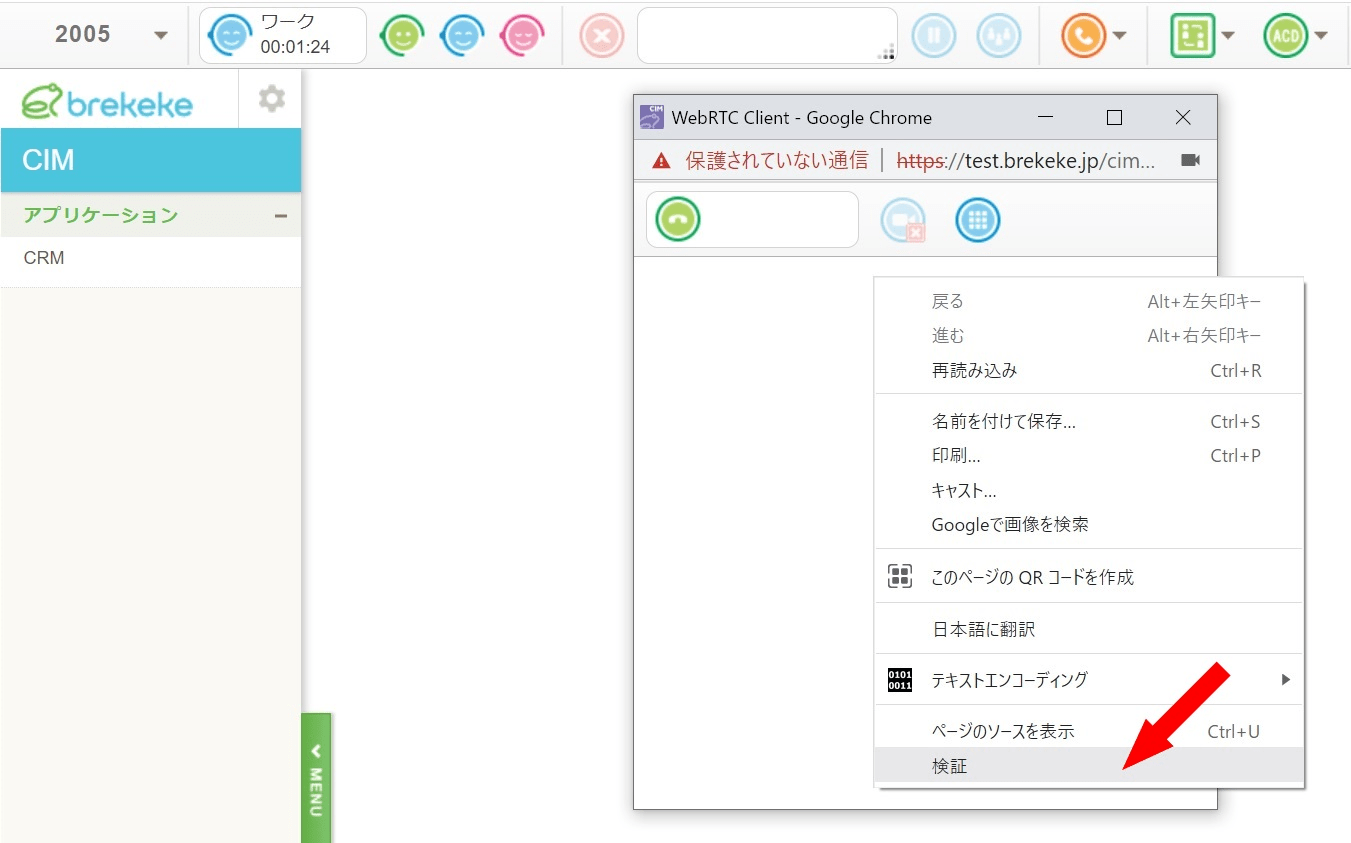The width and height of the screenshot is (1351, 843).
Task: Click the pause icon in the top toolbar
Action: (x=934, y=33)
